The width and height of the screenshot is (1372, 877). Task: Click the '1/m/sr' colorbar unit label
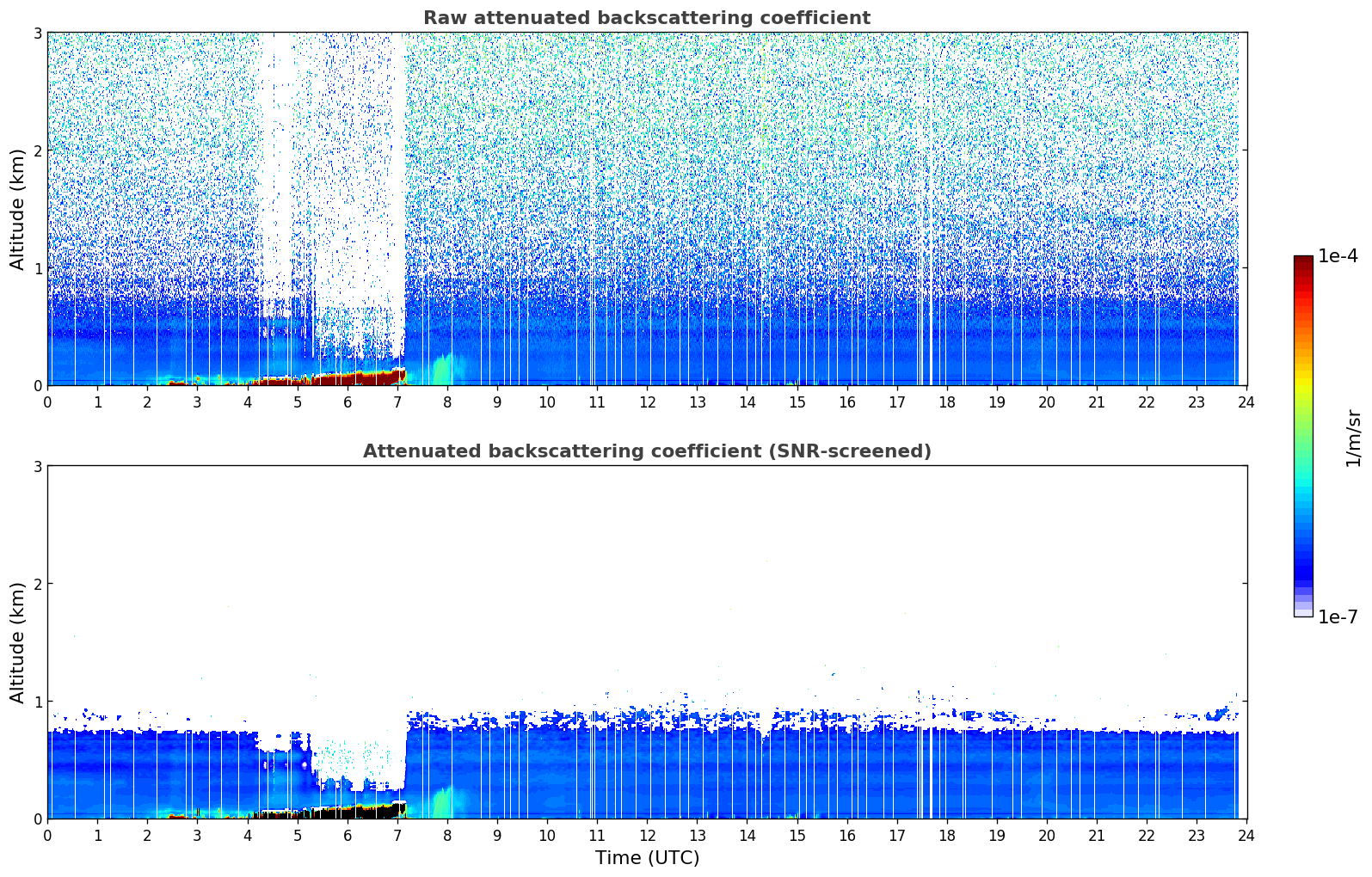[1353, 438]
